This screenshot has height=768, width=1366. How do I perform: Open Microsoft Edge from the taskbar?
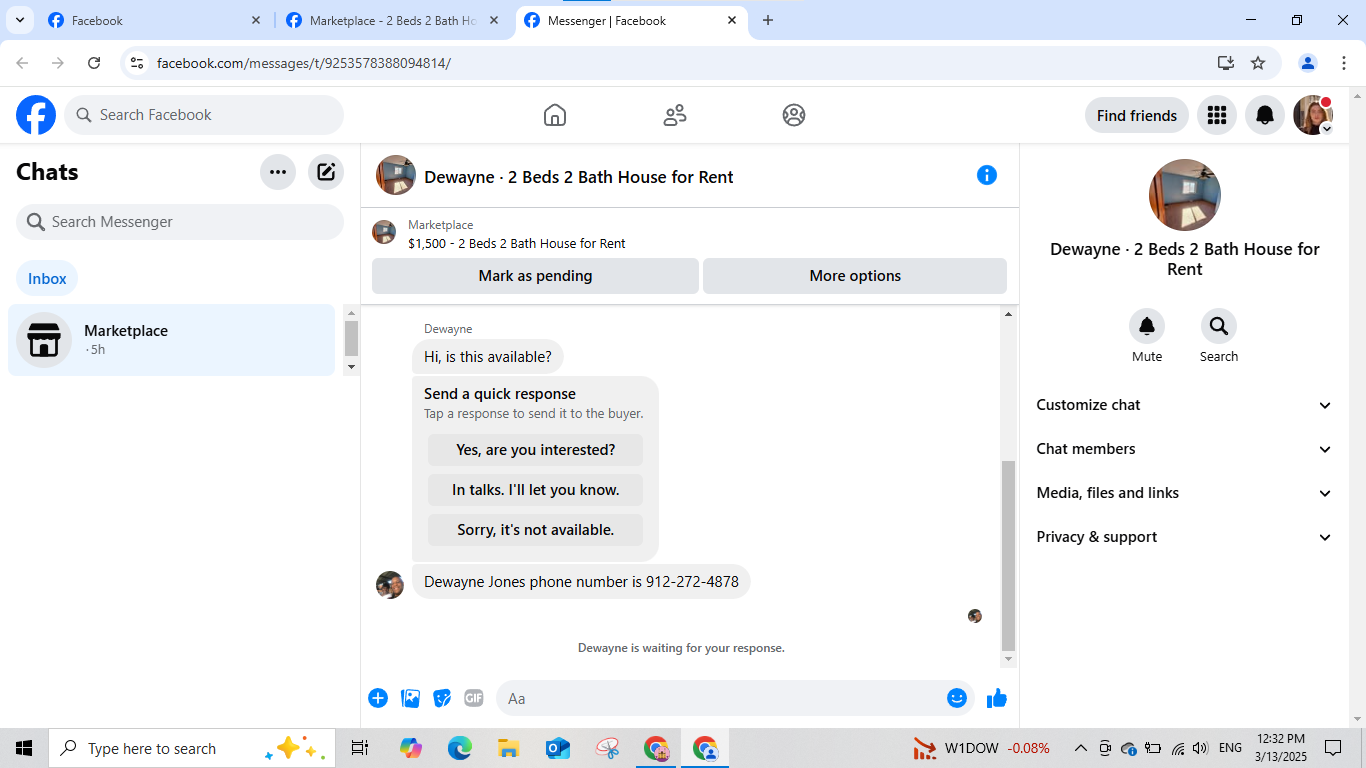click(459, 748)
